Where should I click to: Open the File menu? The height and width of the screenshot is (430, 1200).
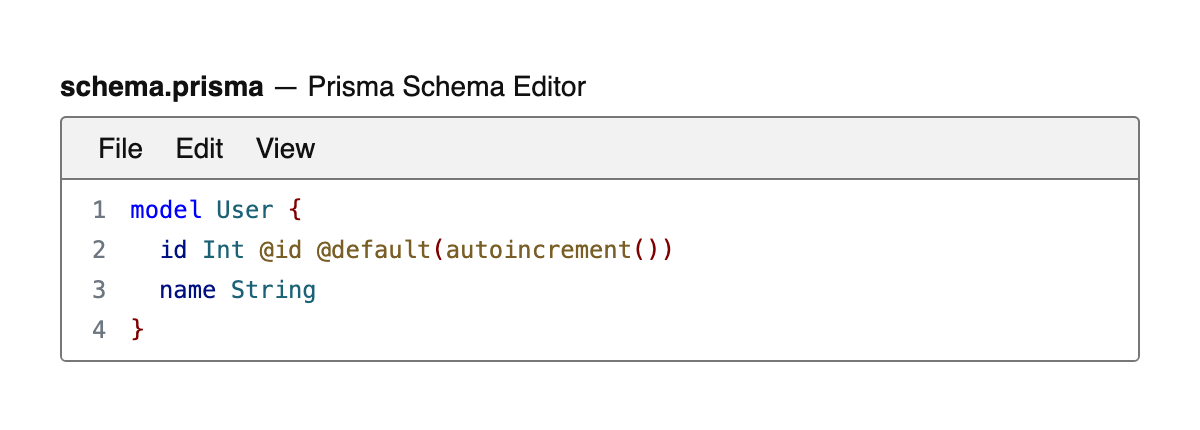[121, 149]
